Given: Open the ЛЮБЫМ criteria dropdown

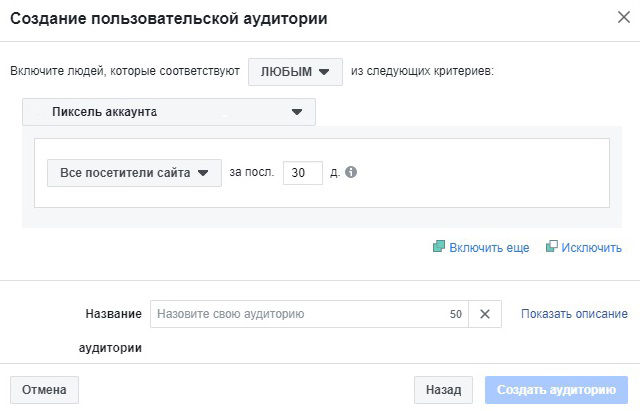Looking at the screenshot, I should [295, 72].
